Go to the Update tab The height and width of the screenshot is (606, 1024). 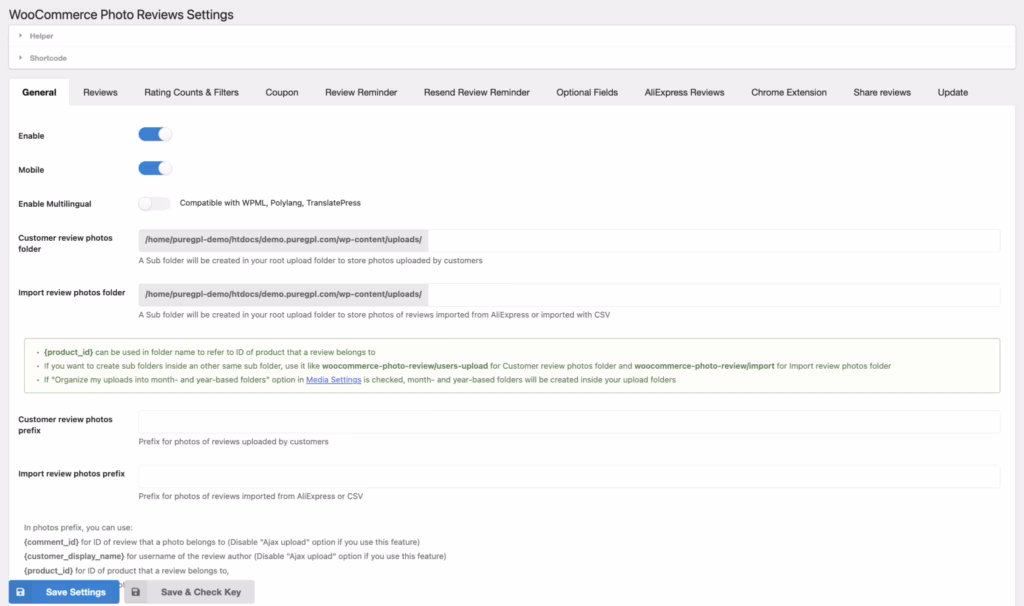(x=953, y=92)
